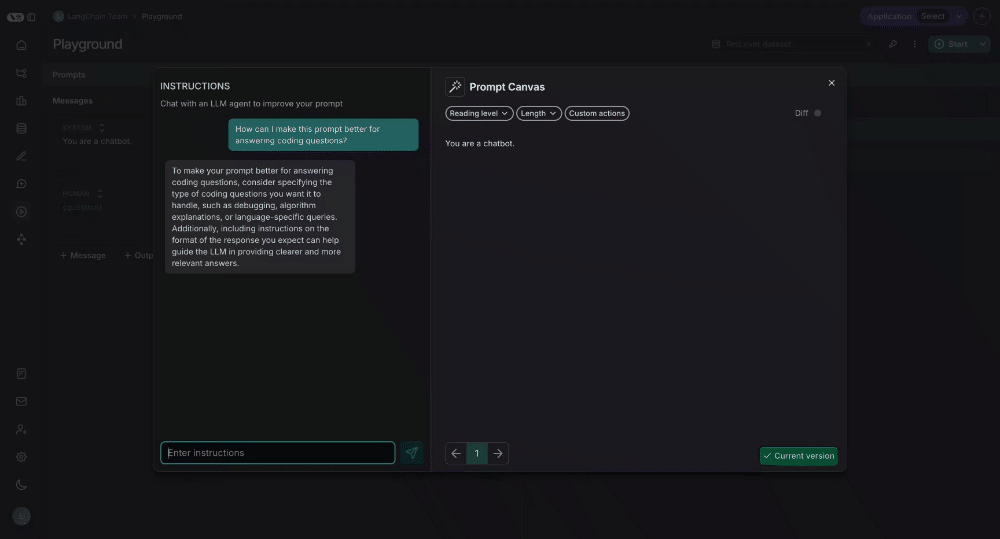Open the Start button dropdown arrow
Screen dimensions: 1000x539
click(983, 44)
